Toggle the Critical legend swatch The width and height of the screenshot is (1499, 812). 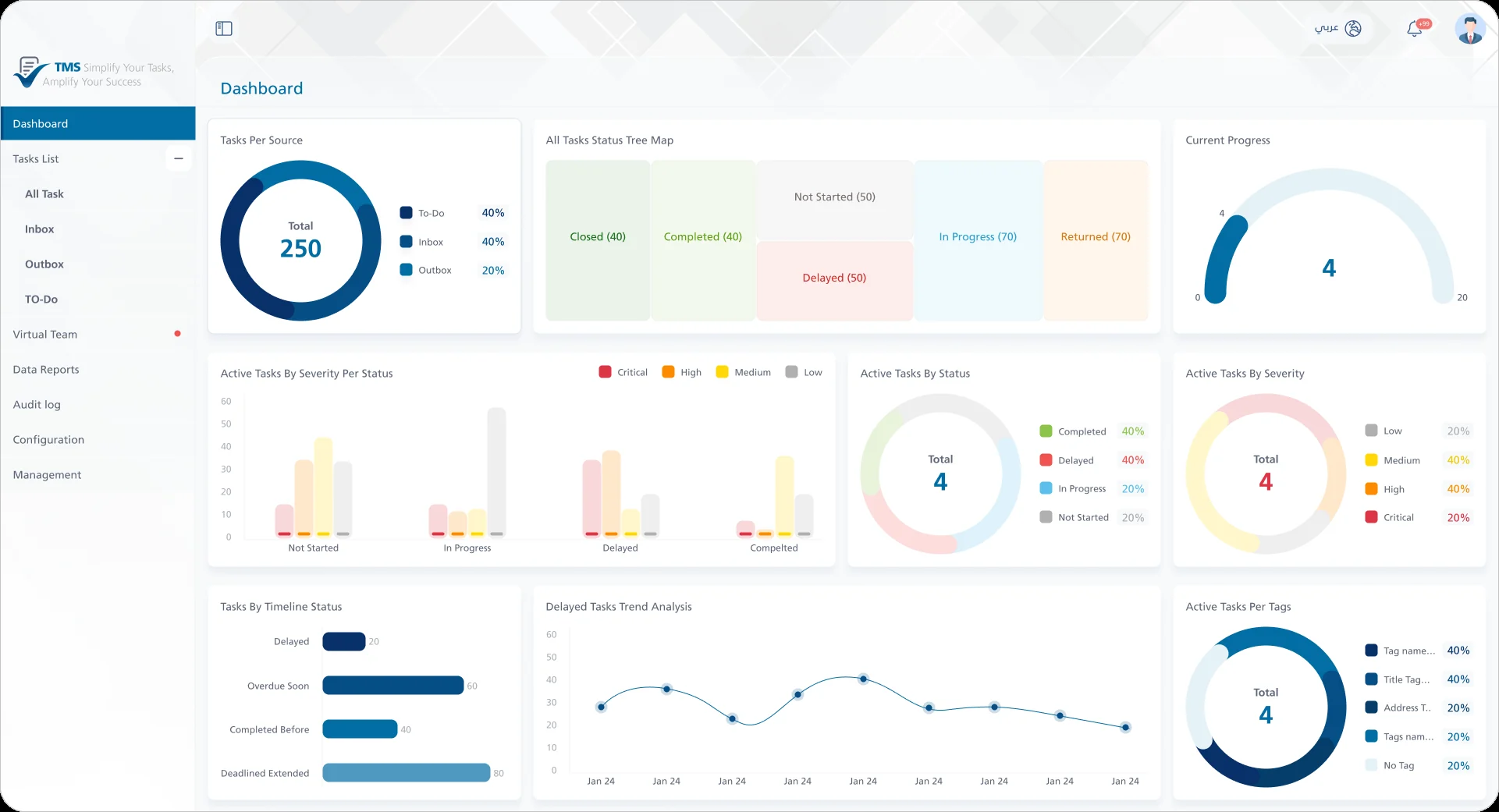(x=605, y=372)
